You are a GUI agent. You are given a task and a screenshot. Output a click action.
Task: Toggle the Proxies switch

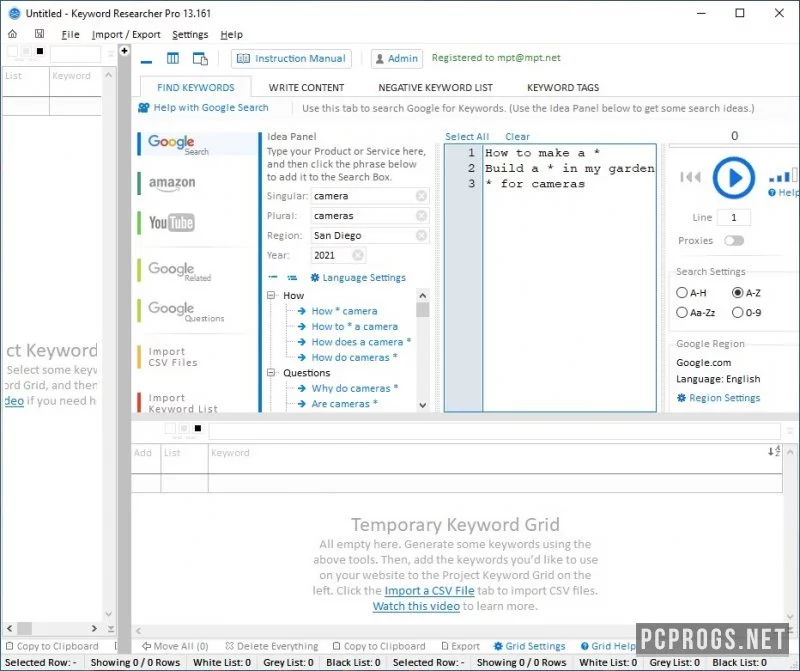tap(734, 241)
